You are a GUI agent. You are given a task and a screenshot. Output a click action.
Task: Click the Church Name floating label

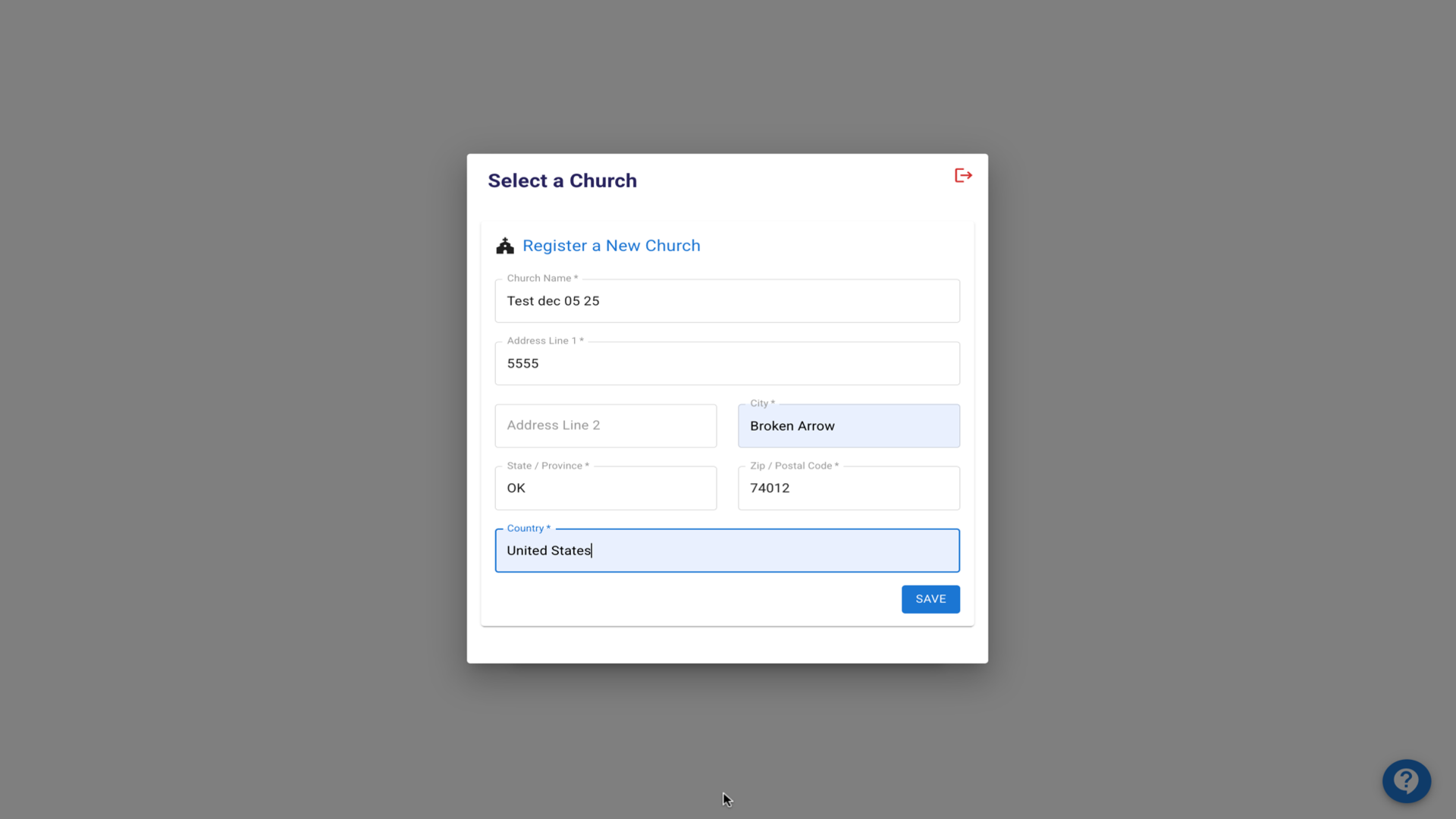(541, 278)
